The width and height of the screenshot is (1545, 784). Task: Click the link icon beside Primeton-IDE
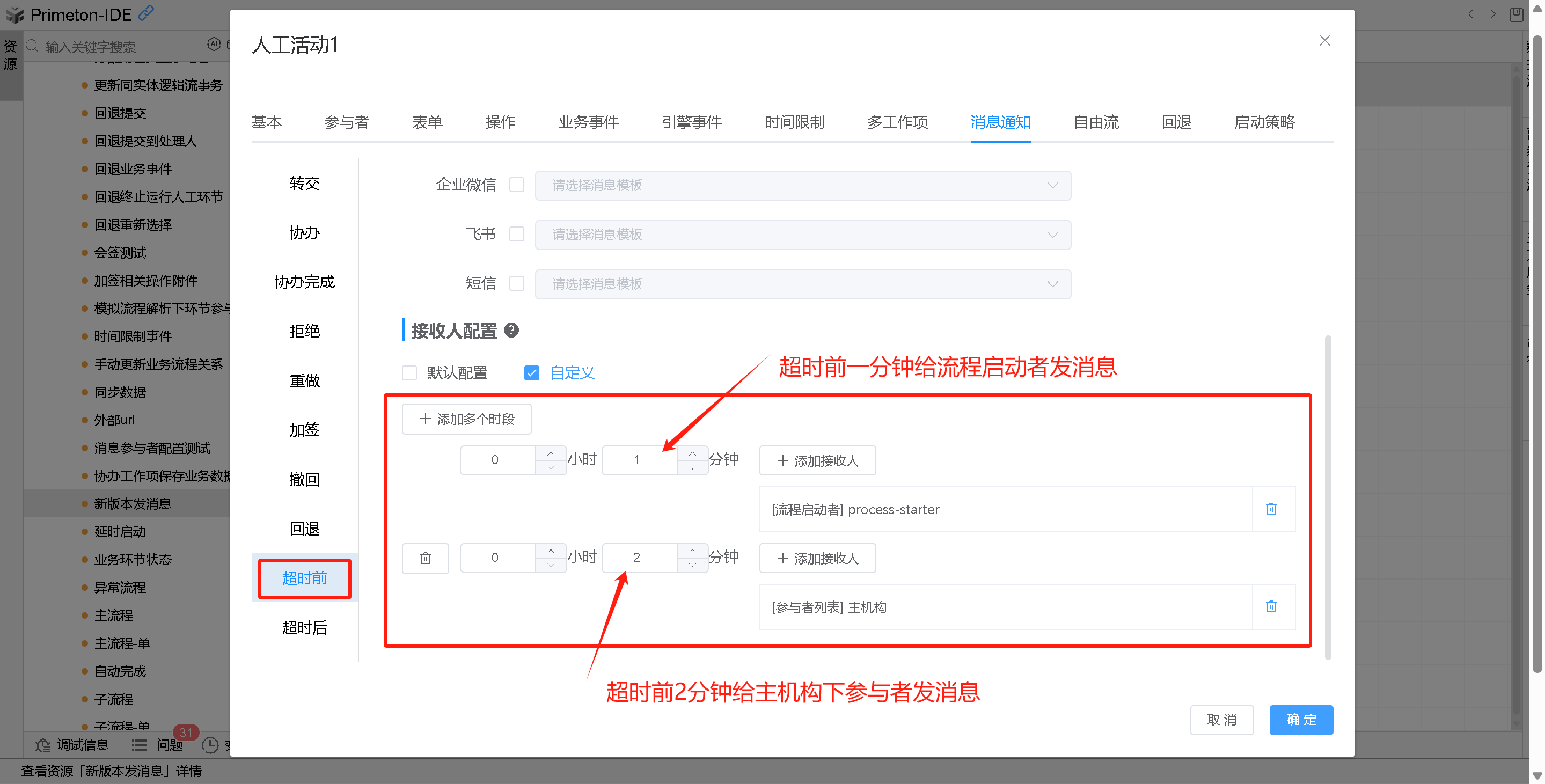tap(147, 13)
